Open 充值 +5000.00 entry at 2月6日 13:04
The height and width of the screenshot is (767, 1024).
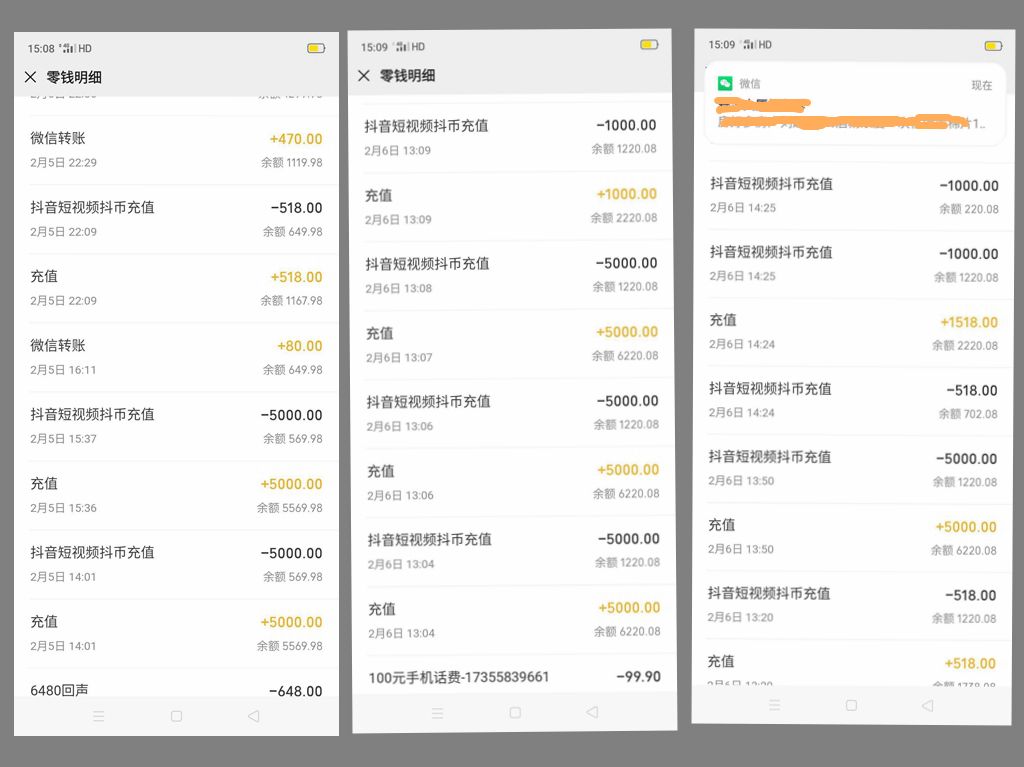(515, 620)
